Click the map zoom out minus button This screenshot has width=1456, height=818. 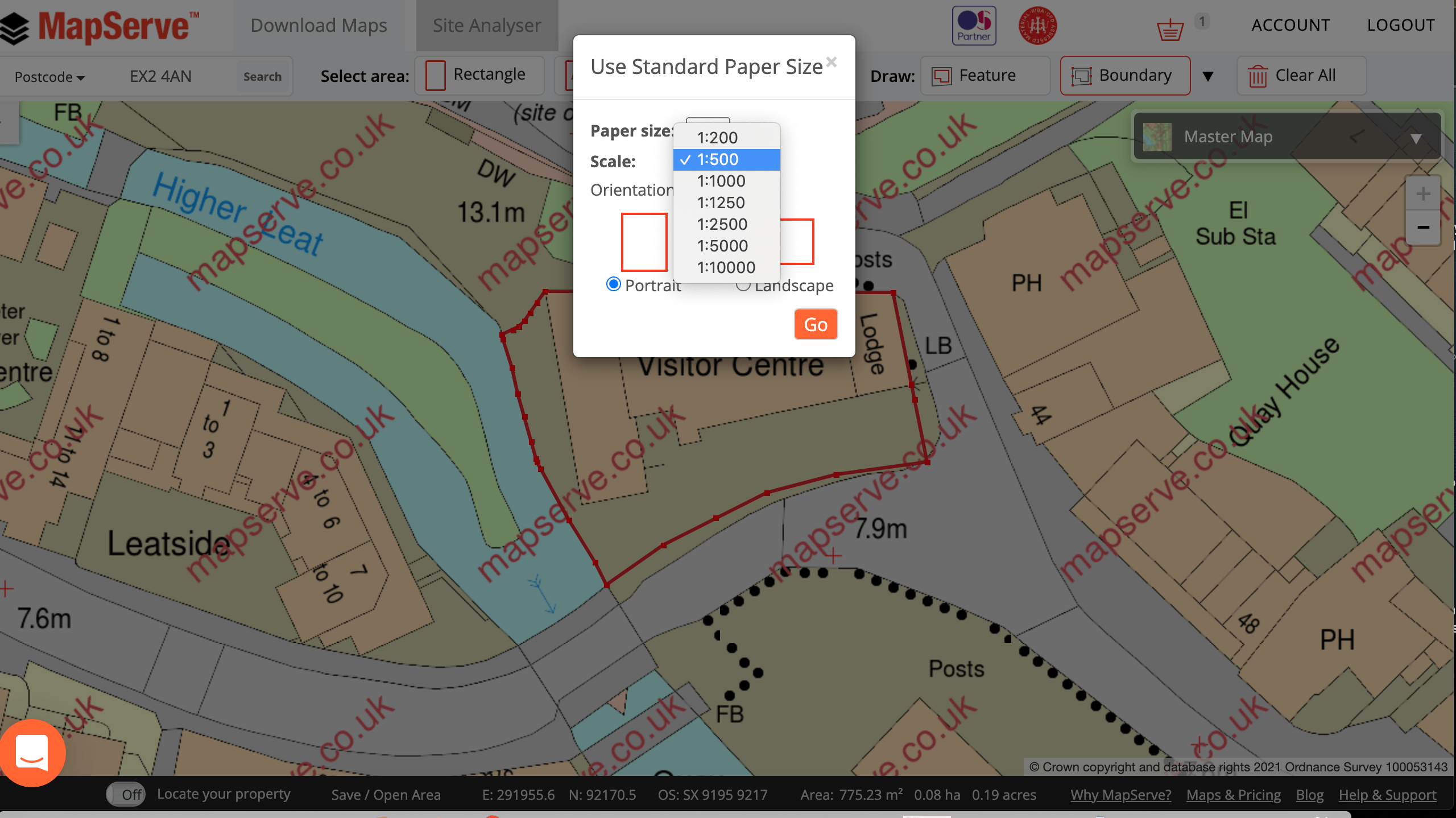tap(1423, 227)
